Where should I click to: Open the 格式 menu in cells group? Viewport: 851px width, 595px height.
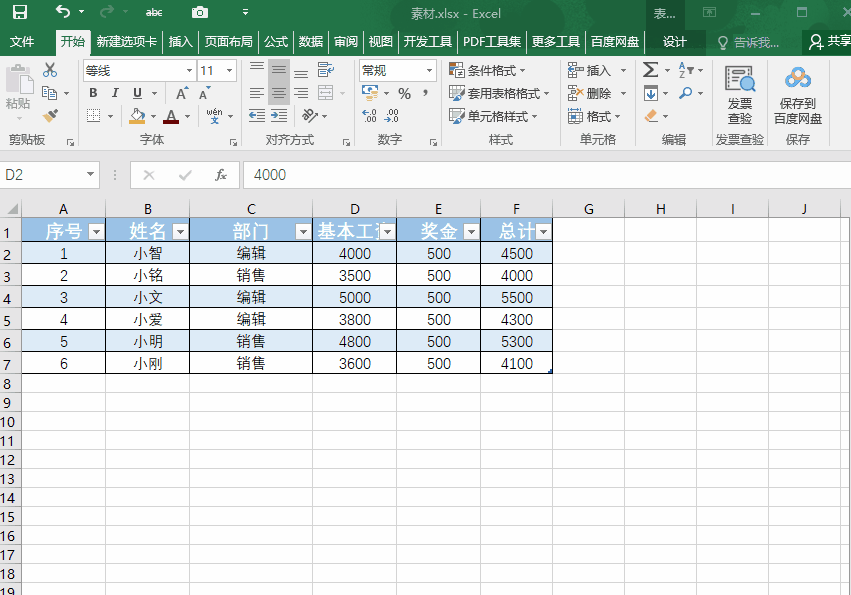594,116
